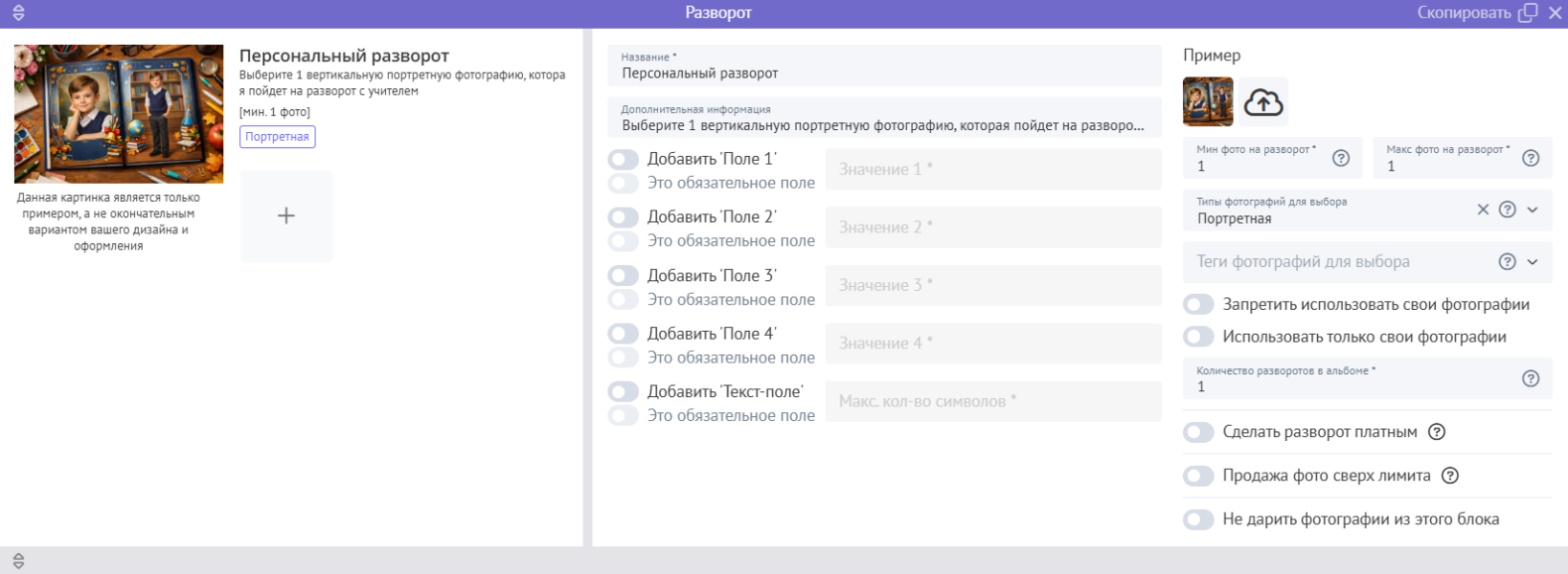Click the Скопировать copy icon in header
The image size is (1568, 574).
pos(1528,13)
